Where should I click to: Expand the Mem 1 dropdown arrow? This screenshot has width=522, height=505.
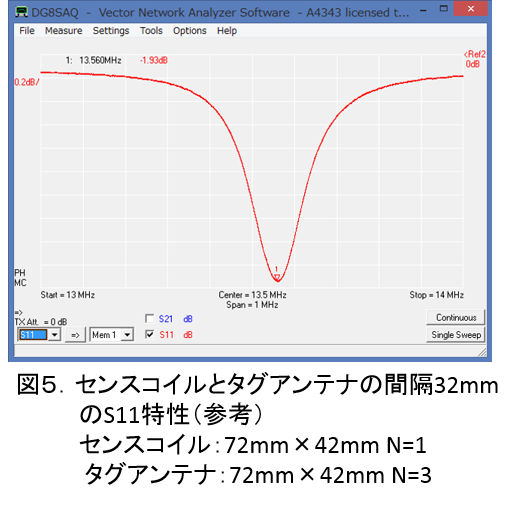click(127, 334)
